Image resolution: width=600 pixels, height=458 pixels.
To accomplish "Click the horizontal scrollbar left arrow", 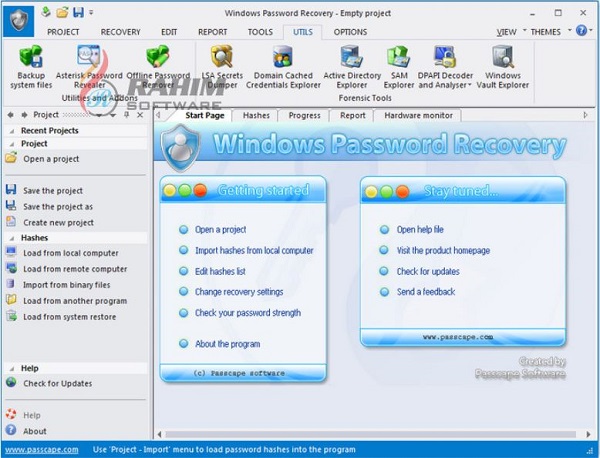I will (160, 434).
